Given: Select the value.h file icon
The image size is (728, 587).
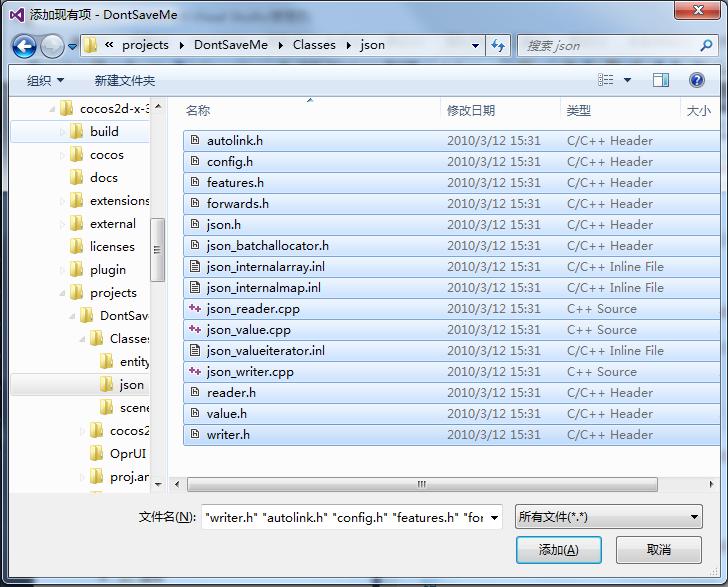Looking at the screenshot, I should pyautogui.click(x=195, y=413).
